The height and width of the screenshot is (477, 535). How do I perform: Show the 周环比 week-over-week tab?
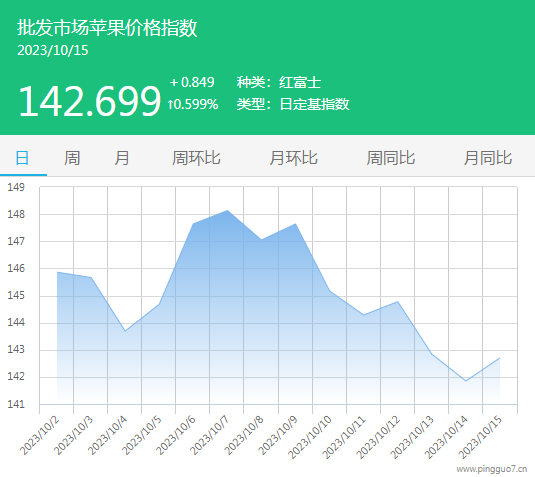[196, 158]
